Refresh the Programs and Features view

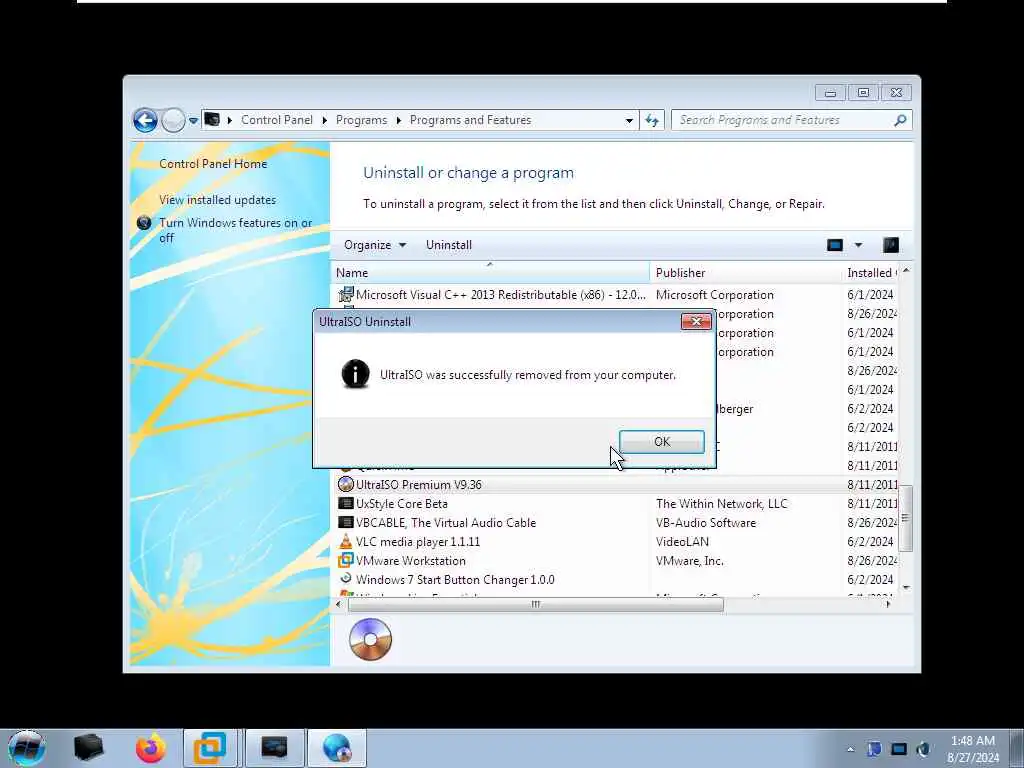pos(652,120)
